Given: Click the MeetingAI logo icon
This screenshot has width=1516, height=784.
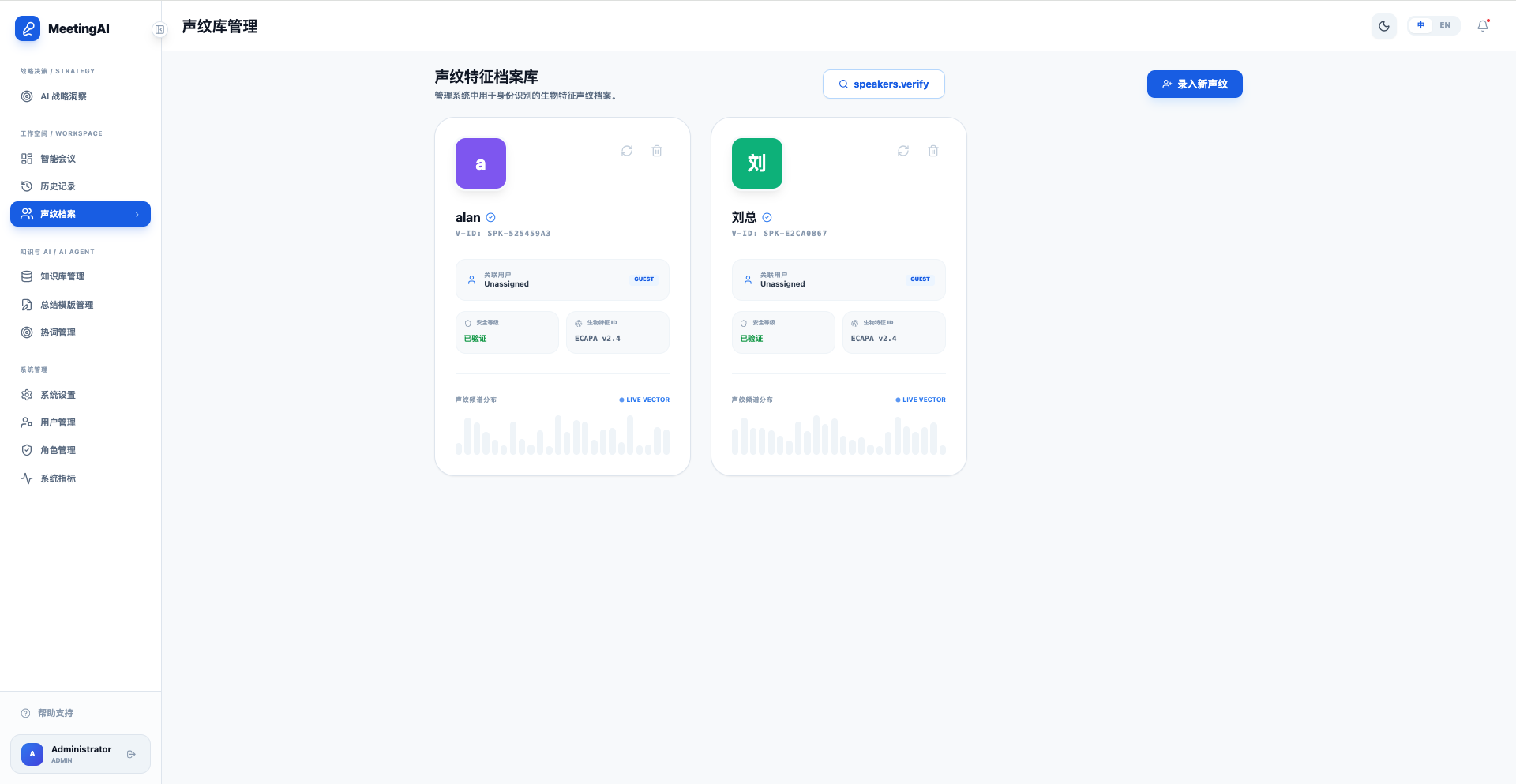Looking at the screenshot, I should pyautogui.click(x=28, y=28).
